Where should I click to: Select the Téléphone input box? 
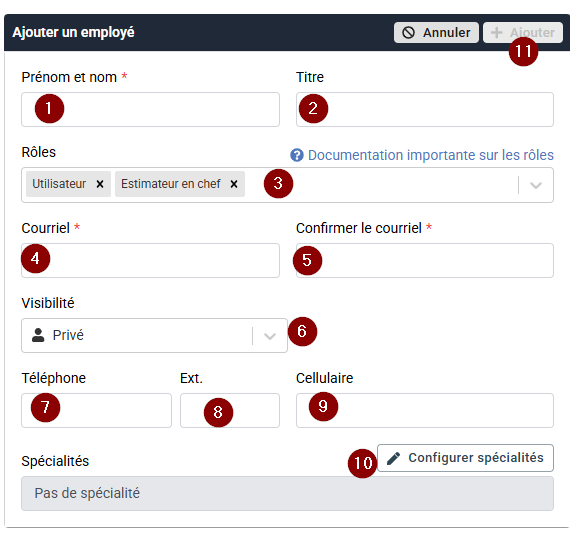pyautogui.click(x=96, y=410)
